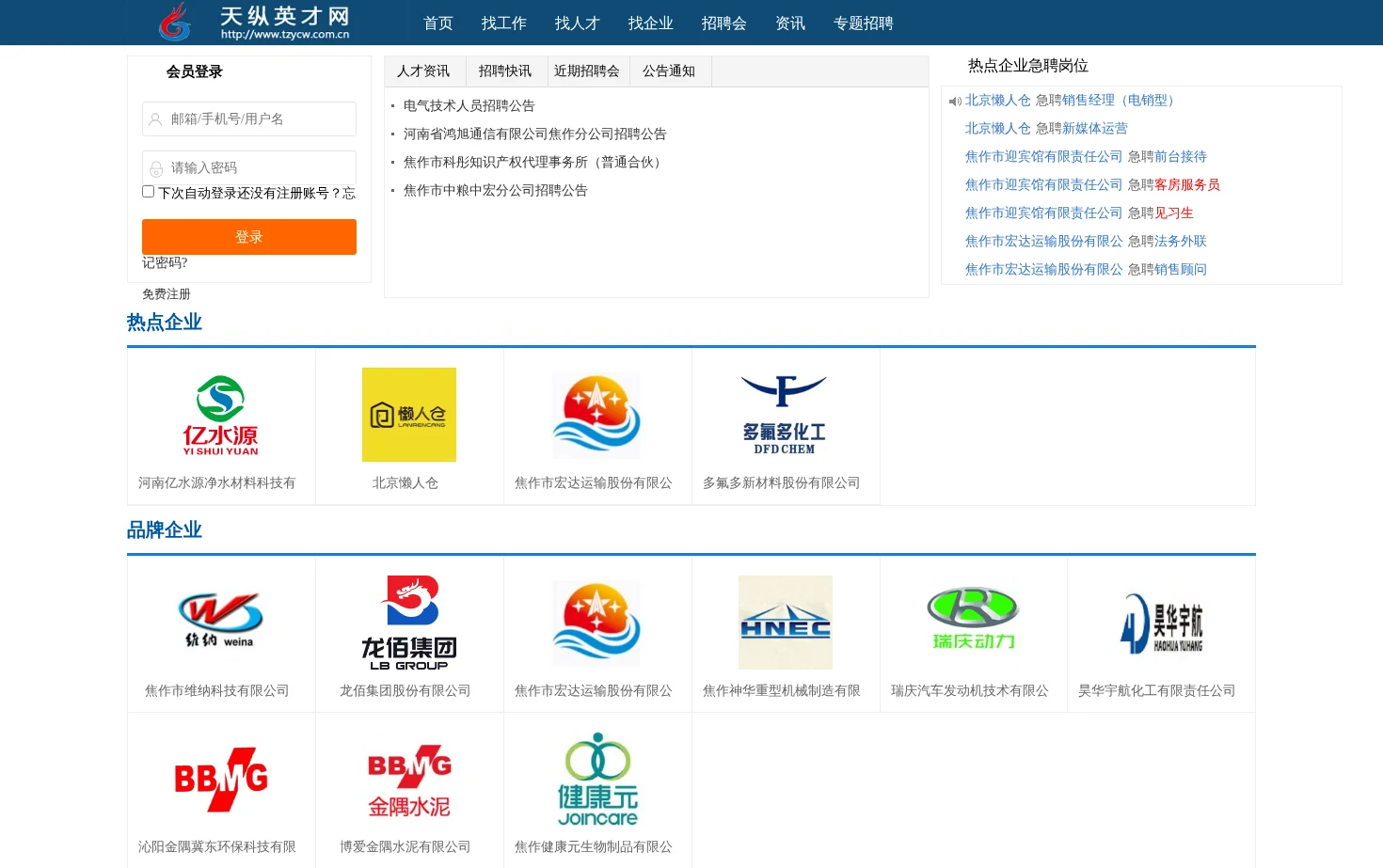The image size is (1383, 868).
Task: Open the 昊华宇航 logo
Action: tap(1162, 623)
